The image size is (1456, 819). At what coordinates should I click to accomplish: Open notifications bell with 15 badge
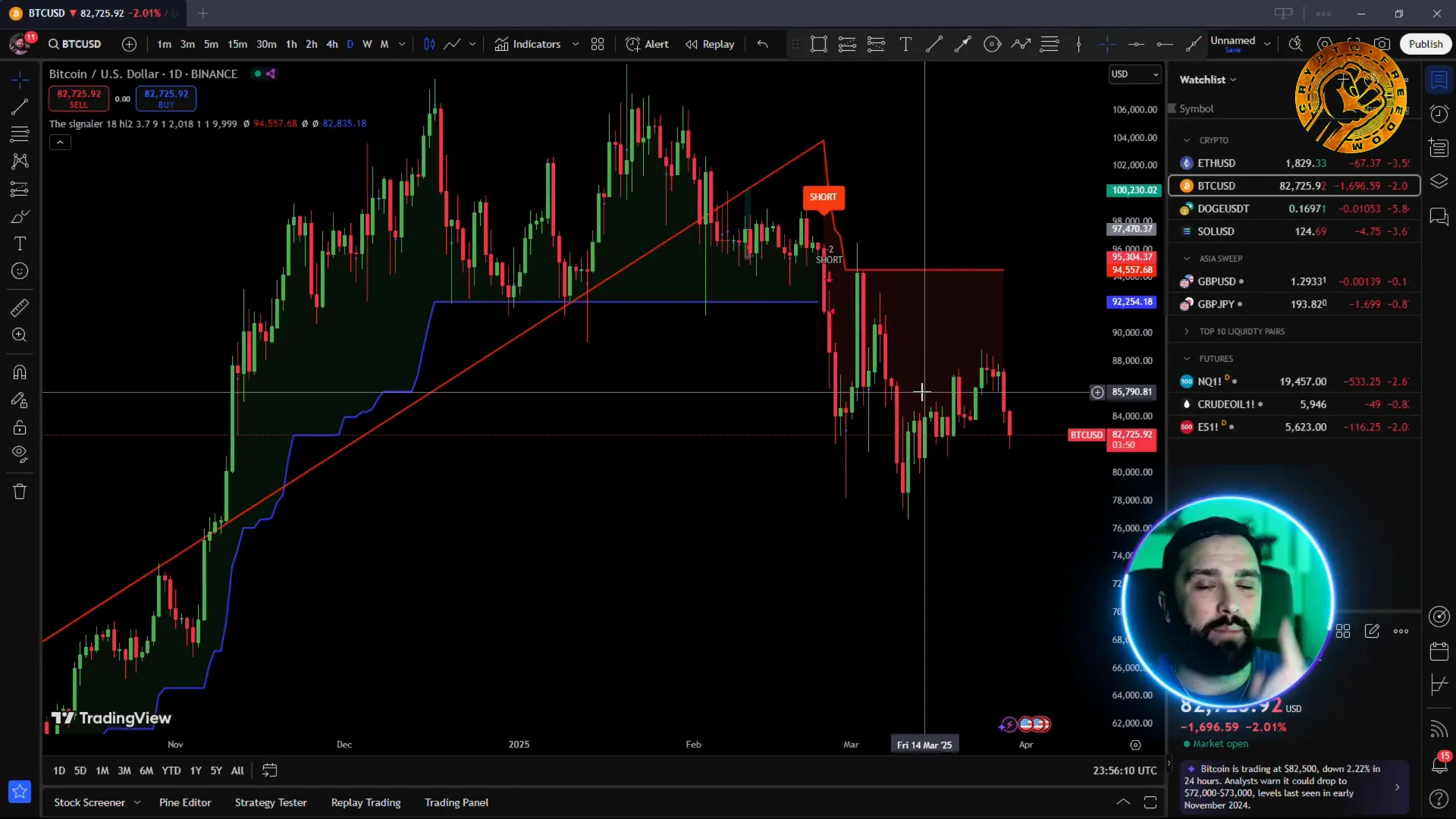click(x=1439, y=764)
